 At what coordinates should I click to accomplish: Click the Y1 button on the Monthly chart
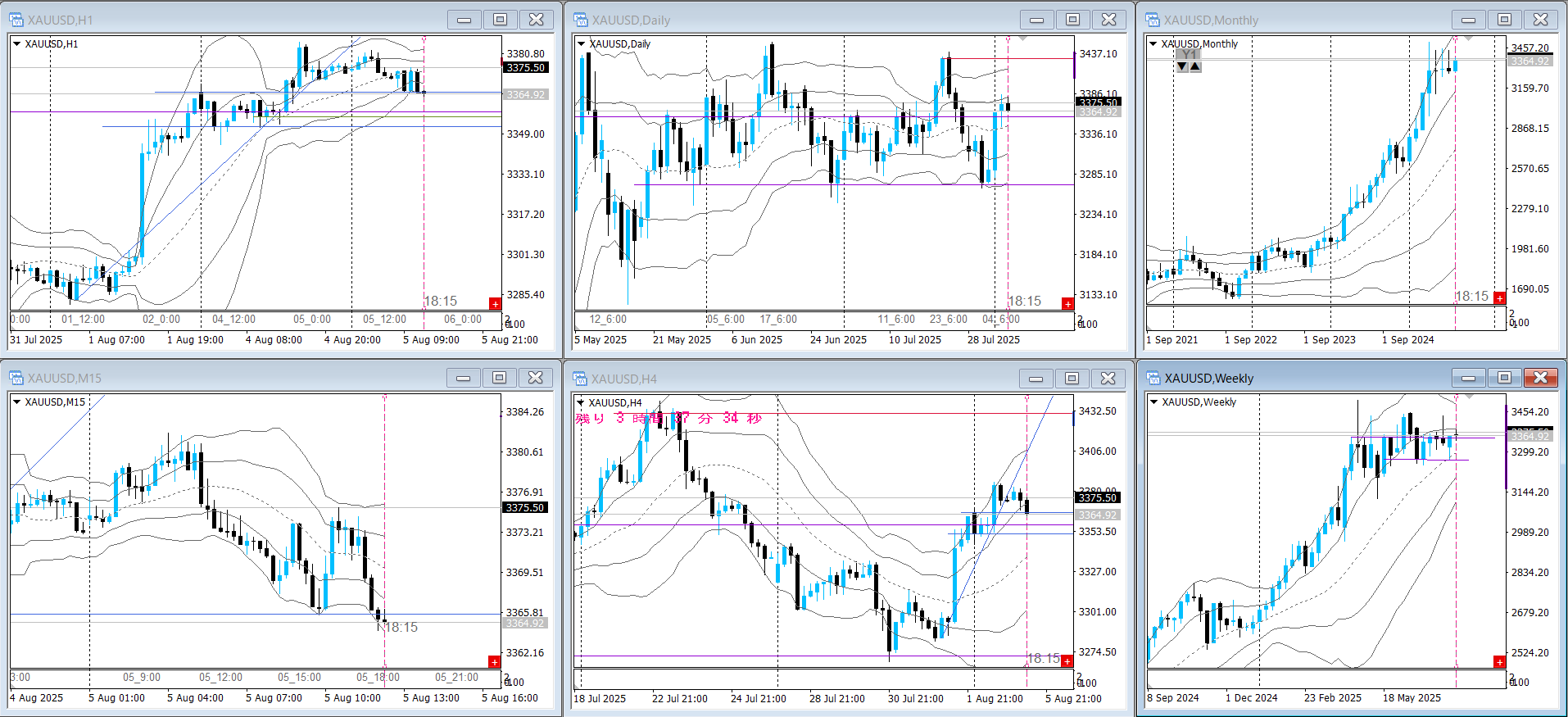point(1189,54)
